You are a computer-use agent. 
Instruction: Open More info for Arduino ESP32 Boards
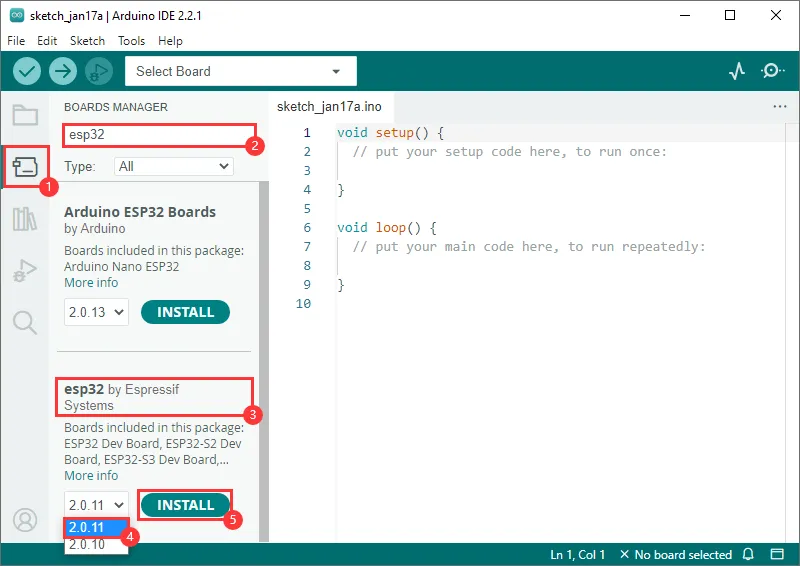coord(91,282)
